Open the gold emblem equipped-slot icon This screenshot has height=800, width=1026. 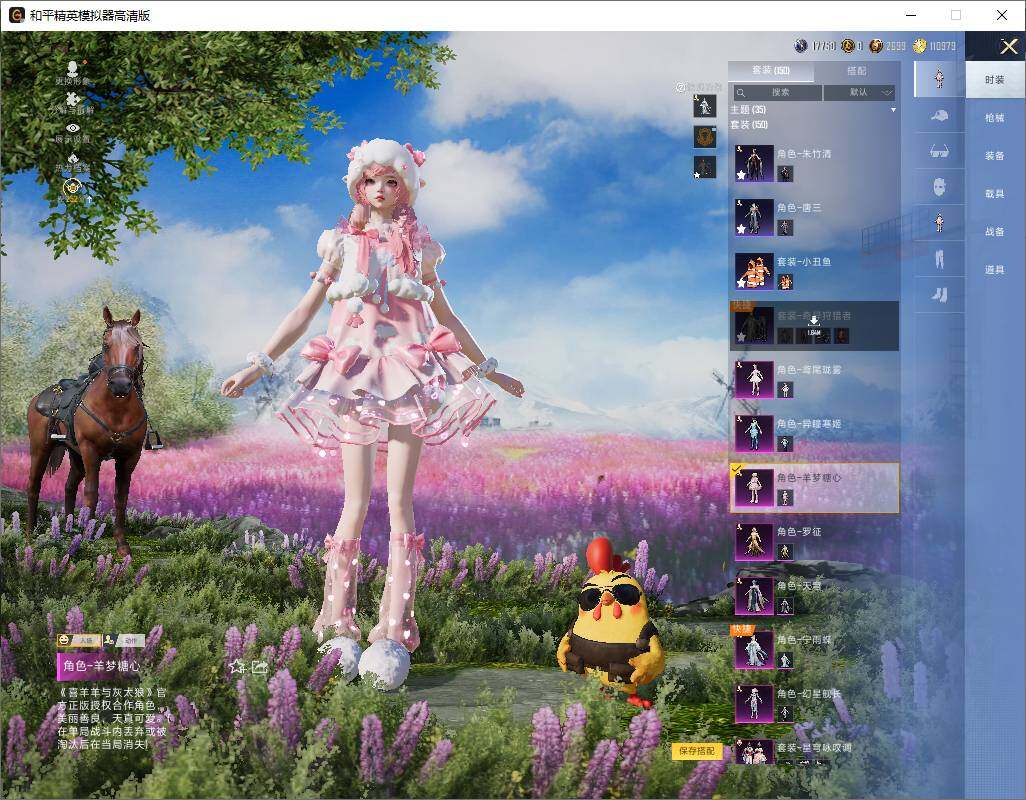coord(705,137)
